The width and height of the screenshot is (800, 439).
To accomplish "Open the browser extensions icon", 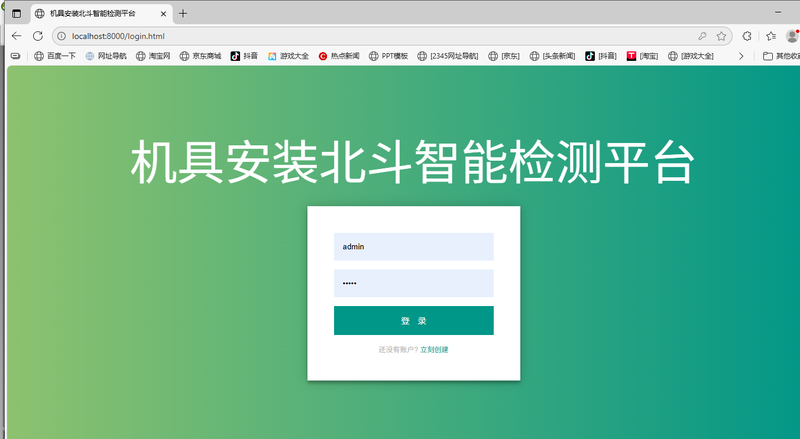I will tap(747, 36).
